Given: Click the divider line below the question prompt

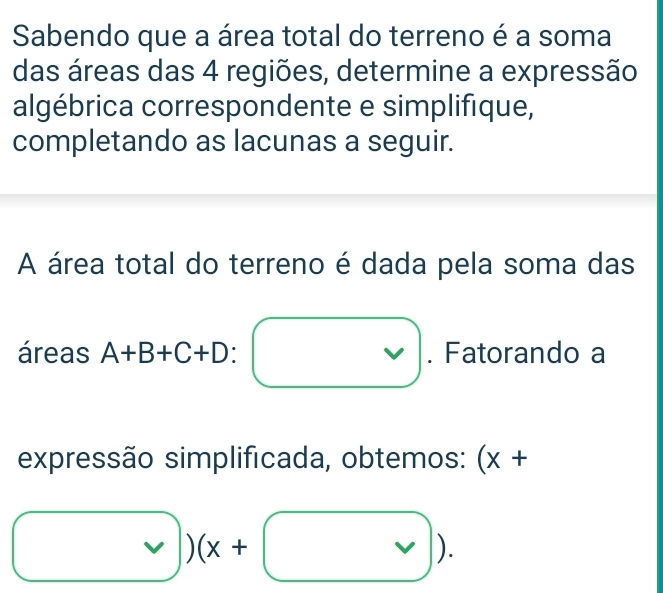Looking at the screenshot, I should click(331, 194).
